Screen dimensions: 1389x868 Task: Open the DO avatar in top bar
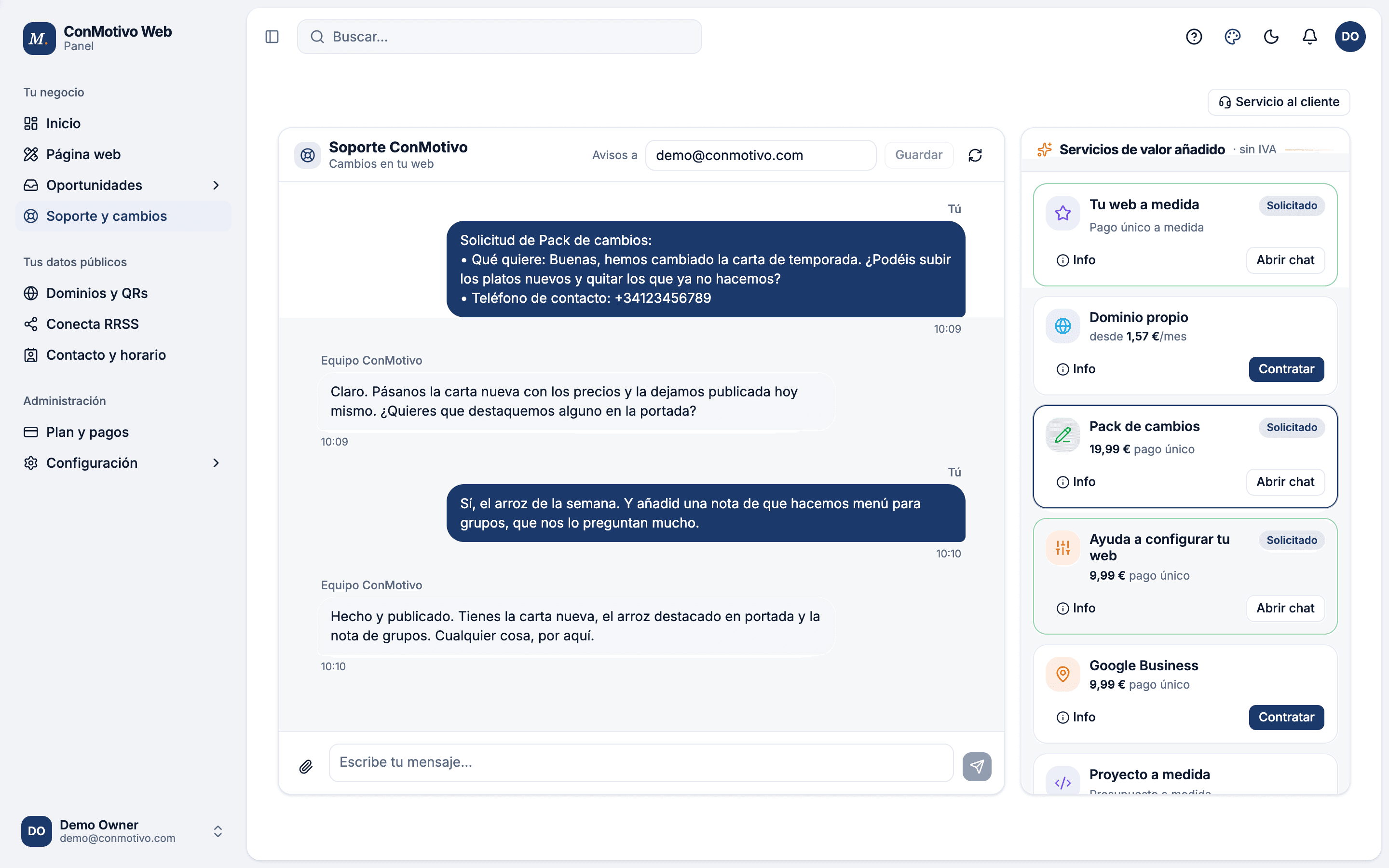coord(1350,37)
